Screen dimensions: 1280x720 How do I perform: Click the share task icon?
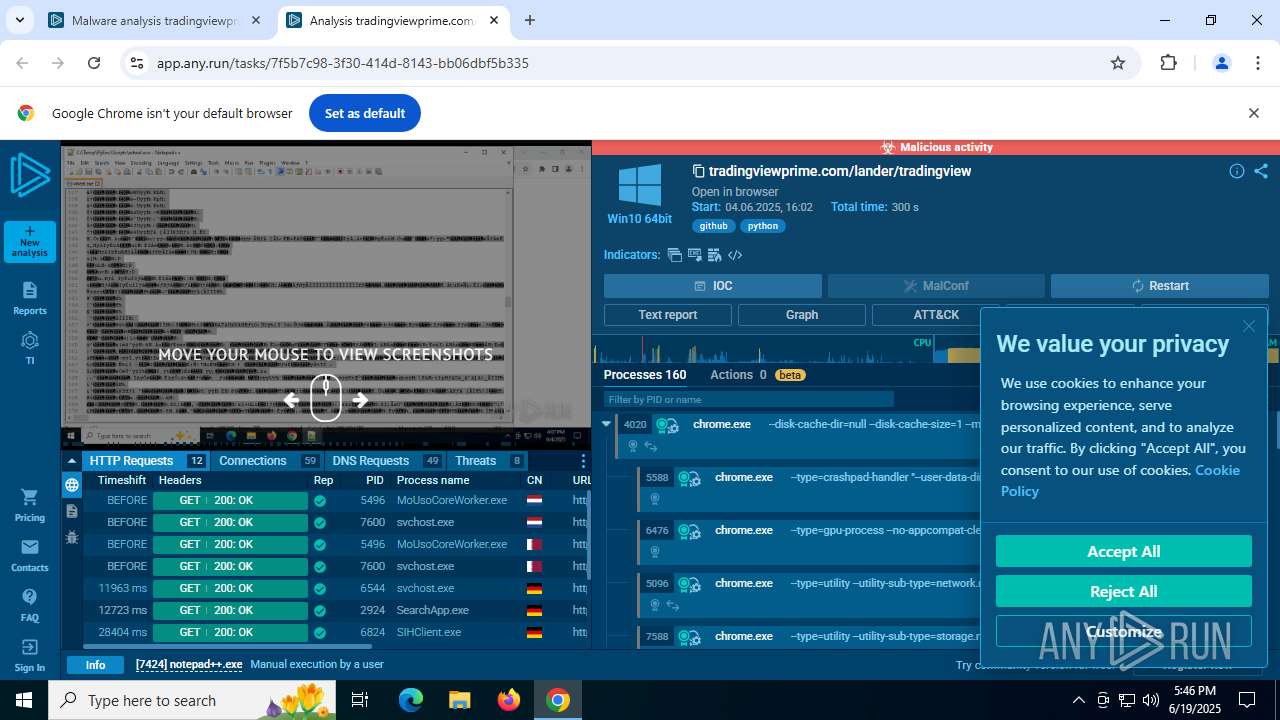click(x=1261, y=171)
